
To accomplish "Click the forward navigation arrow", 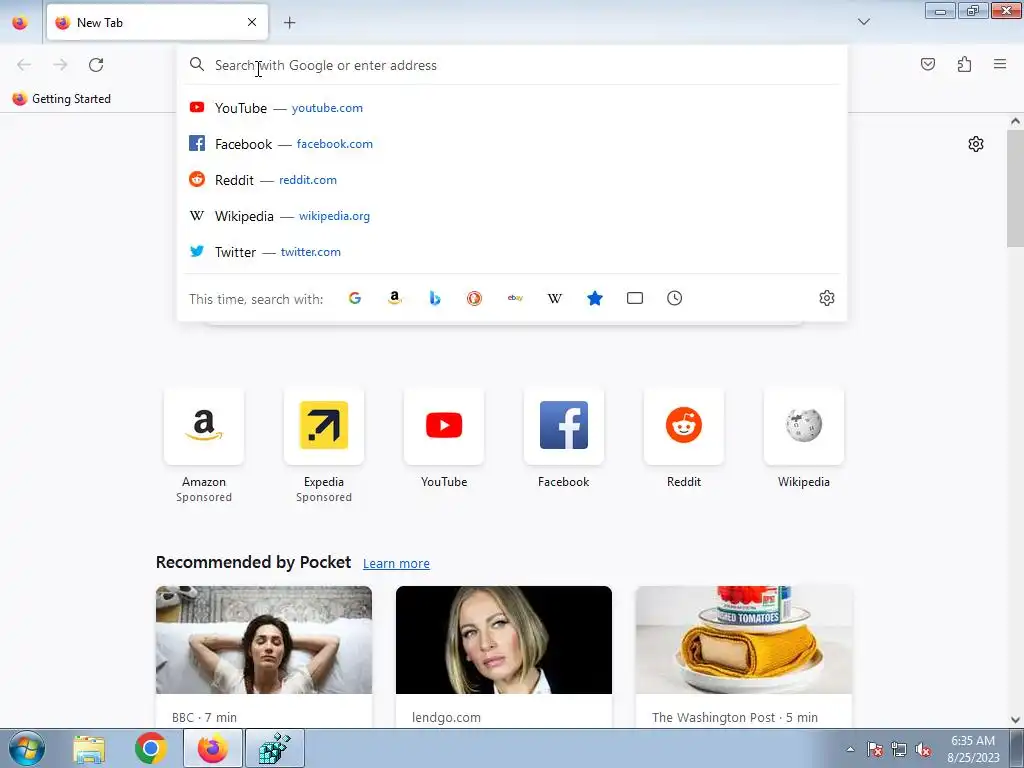I will pyautogui.click(x=60, y=65).
